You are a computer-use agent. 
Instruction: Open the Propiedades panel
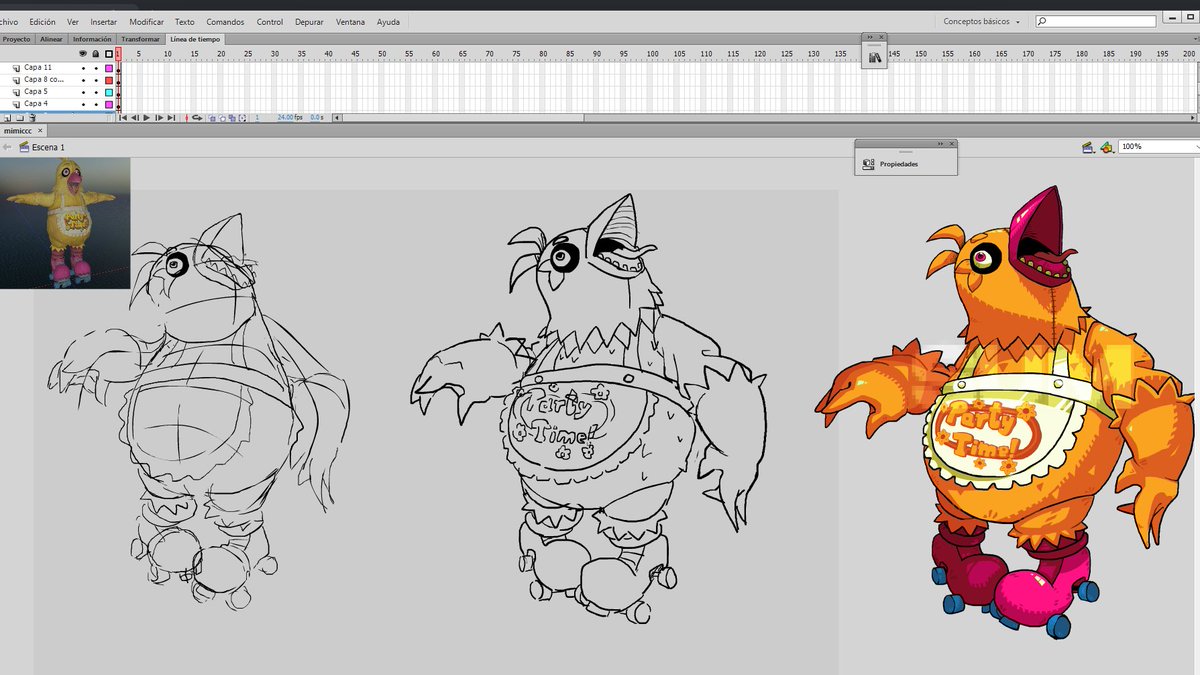click(x=898, y=164)
